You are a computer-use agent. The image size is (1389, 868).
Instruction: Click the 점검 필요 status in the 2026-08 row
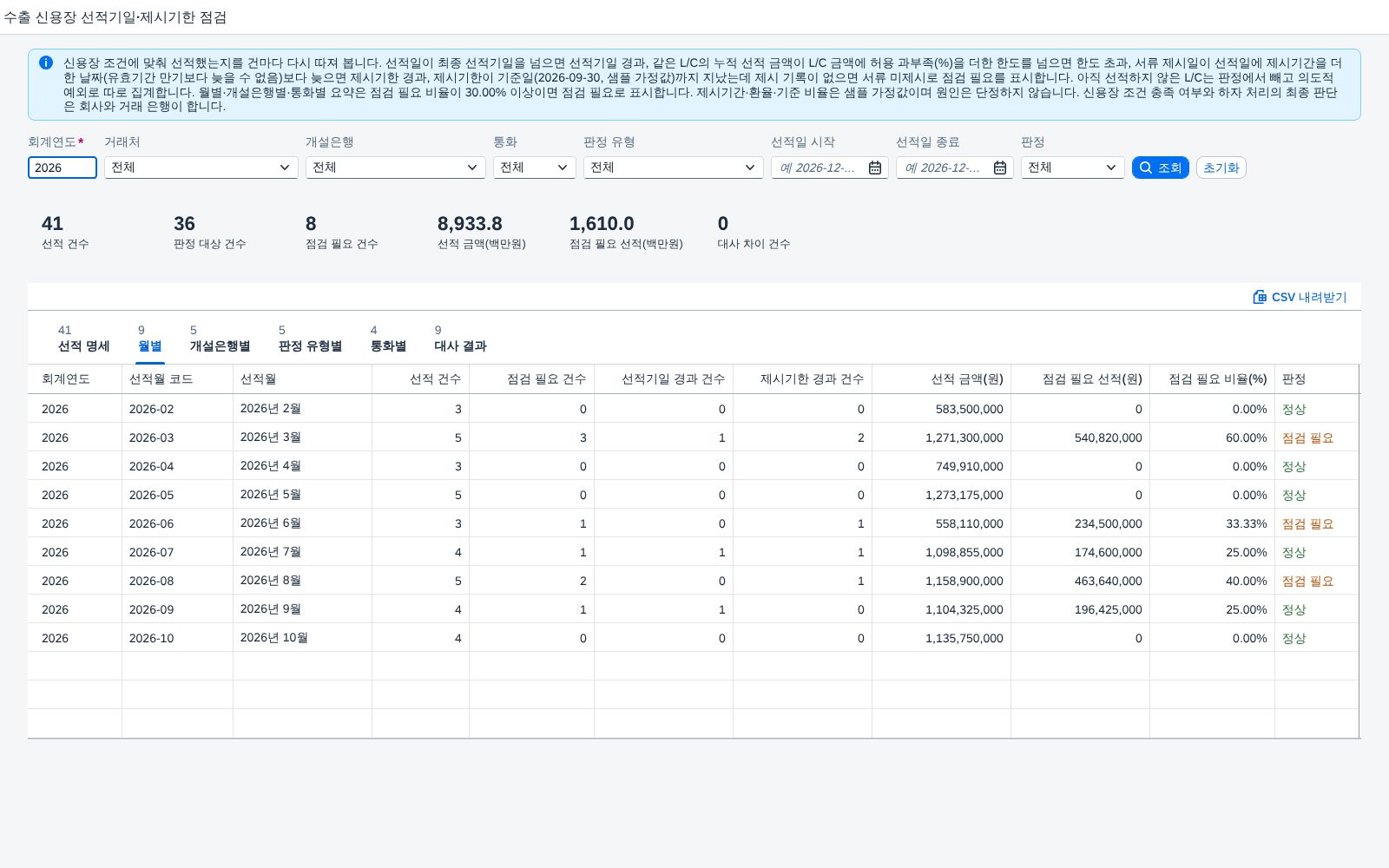(x=1307, y=581)
